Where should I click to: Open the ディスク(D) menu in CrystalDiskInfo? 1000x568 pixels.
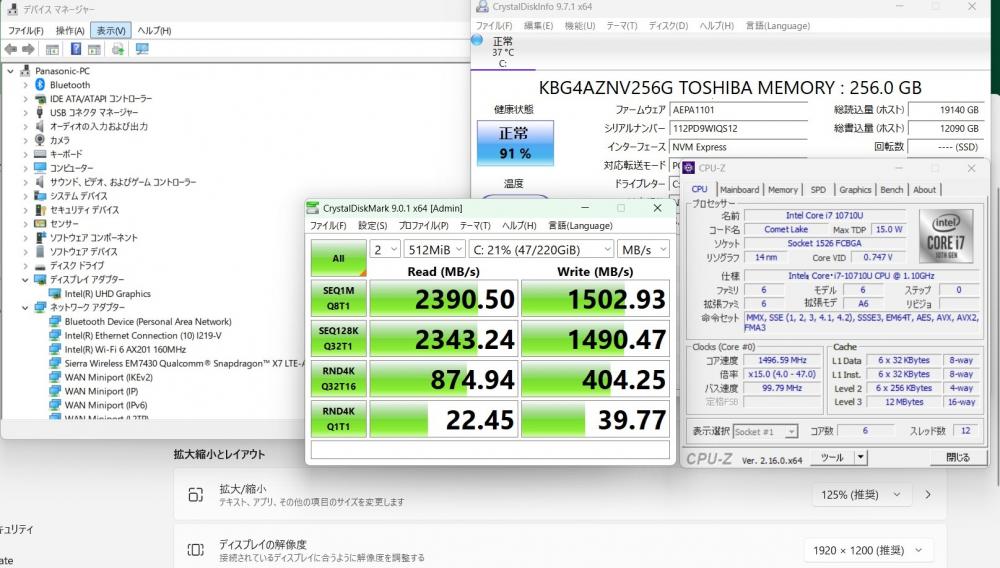[668, 25]
